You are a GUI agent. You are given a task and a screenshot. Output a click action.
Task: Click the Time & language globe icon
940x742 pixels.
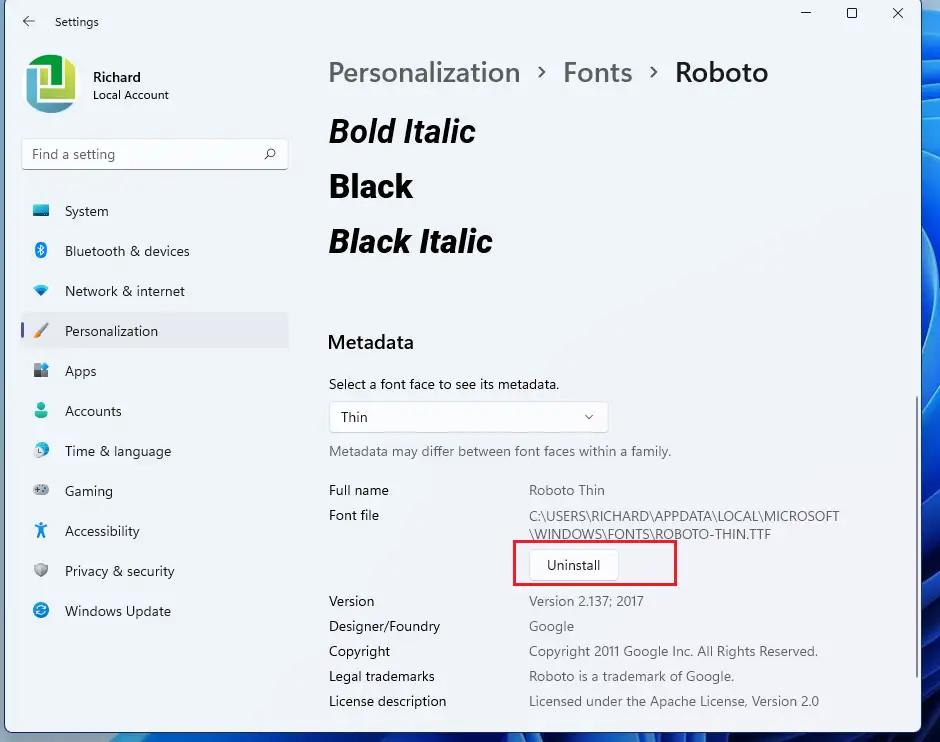[41, 450]
